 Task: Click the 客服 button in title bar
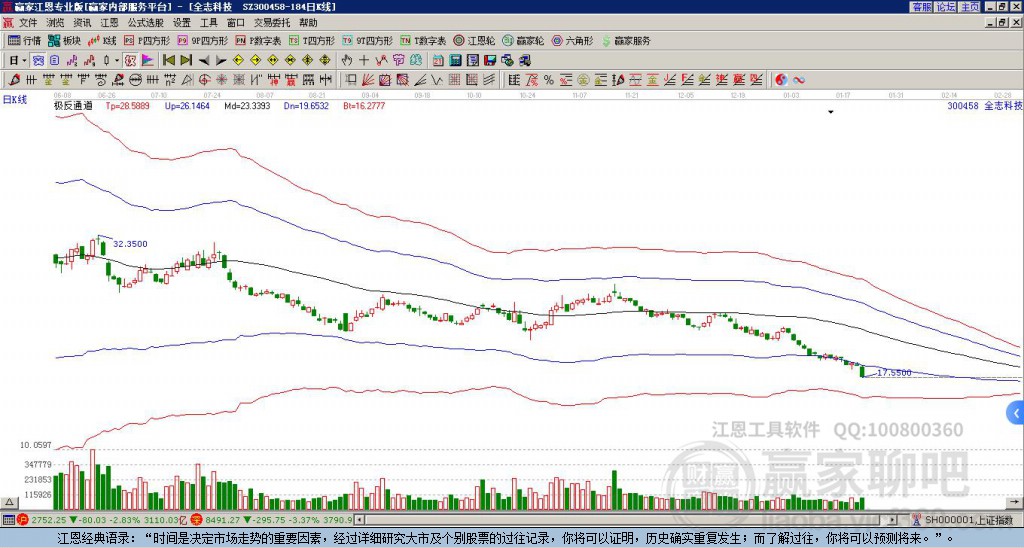(x=921, y=7)
